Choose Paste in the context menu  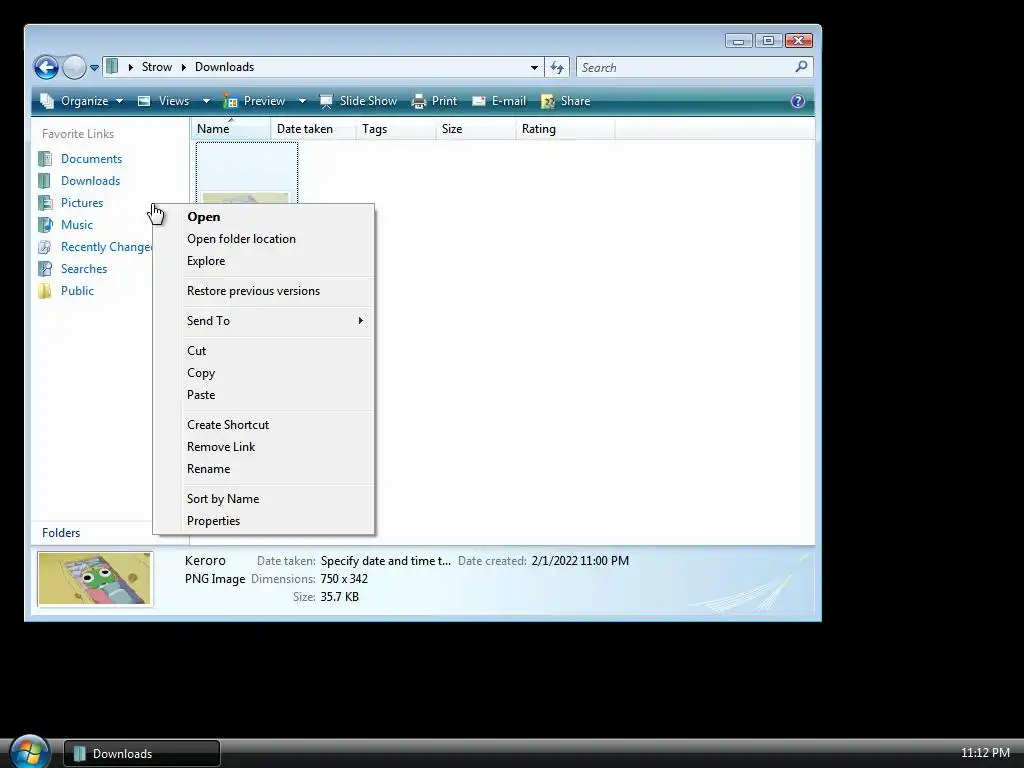[264, 395]
